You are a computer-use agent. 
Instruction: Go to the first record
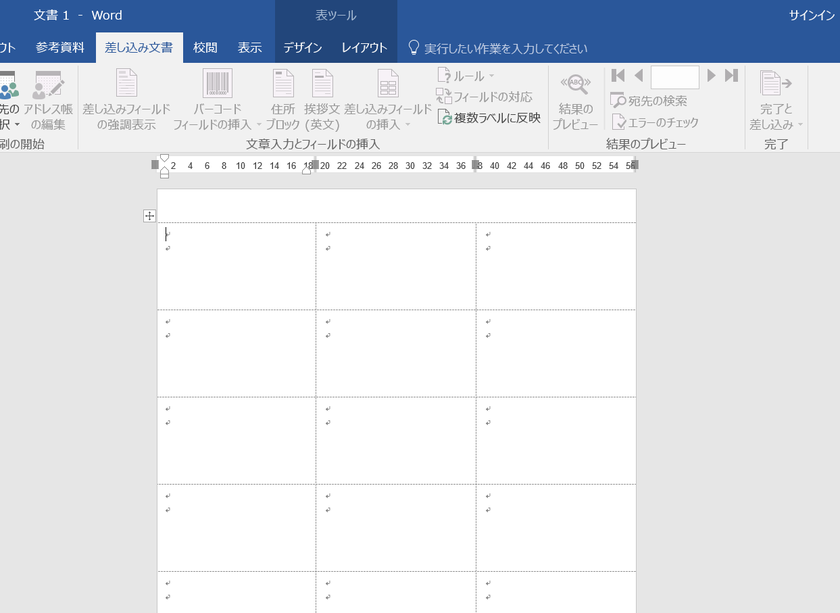[618, 76]
